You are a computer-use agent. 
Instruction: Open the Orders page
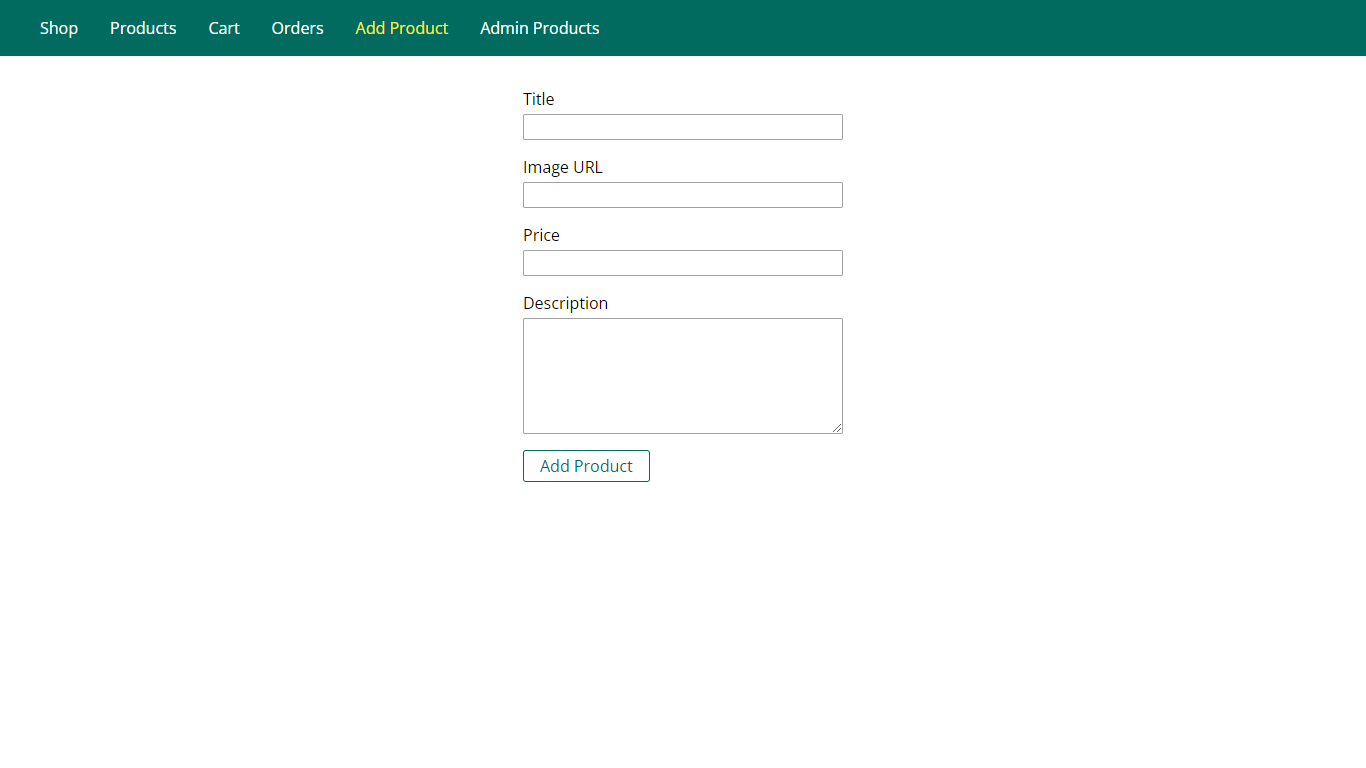[x=297, y=28]
